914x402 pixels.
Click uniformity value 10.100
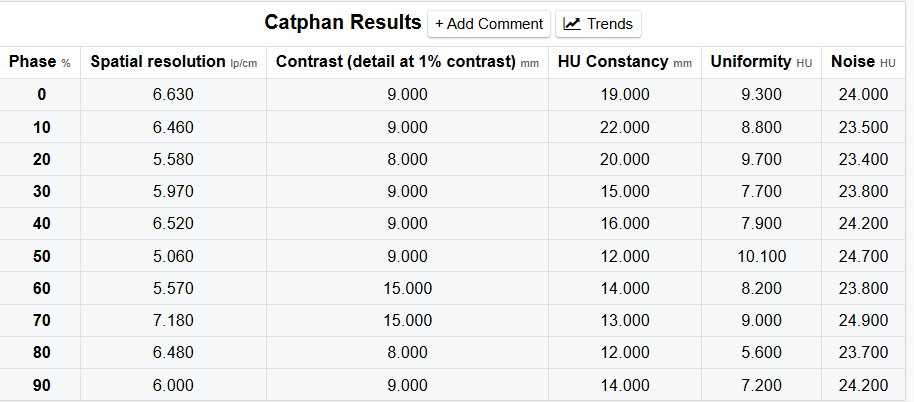(761, 257)
